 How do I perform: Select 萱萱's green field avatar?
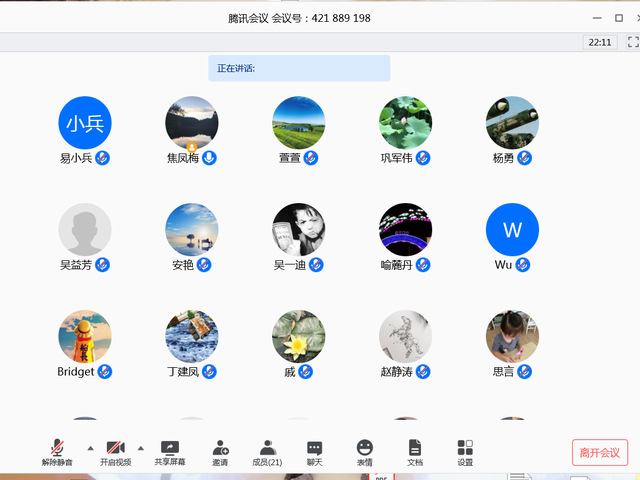(299, 122)
